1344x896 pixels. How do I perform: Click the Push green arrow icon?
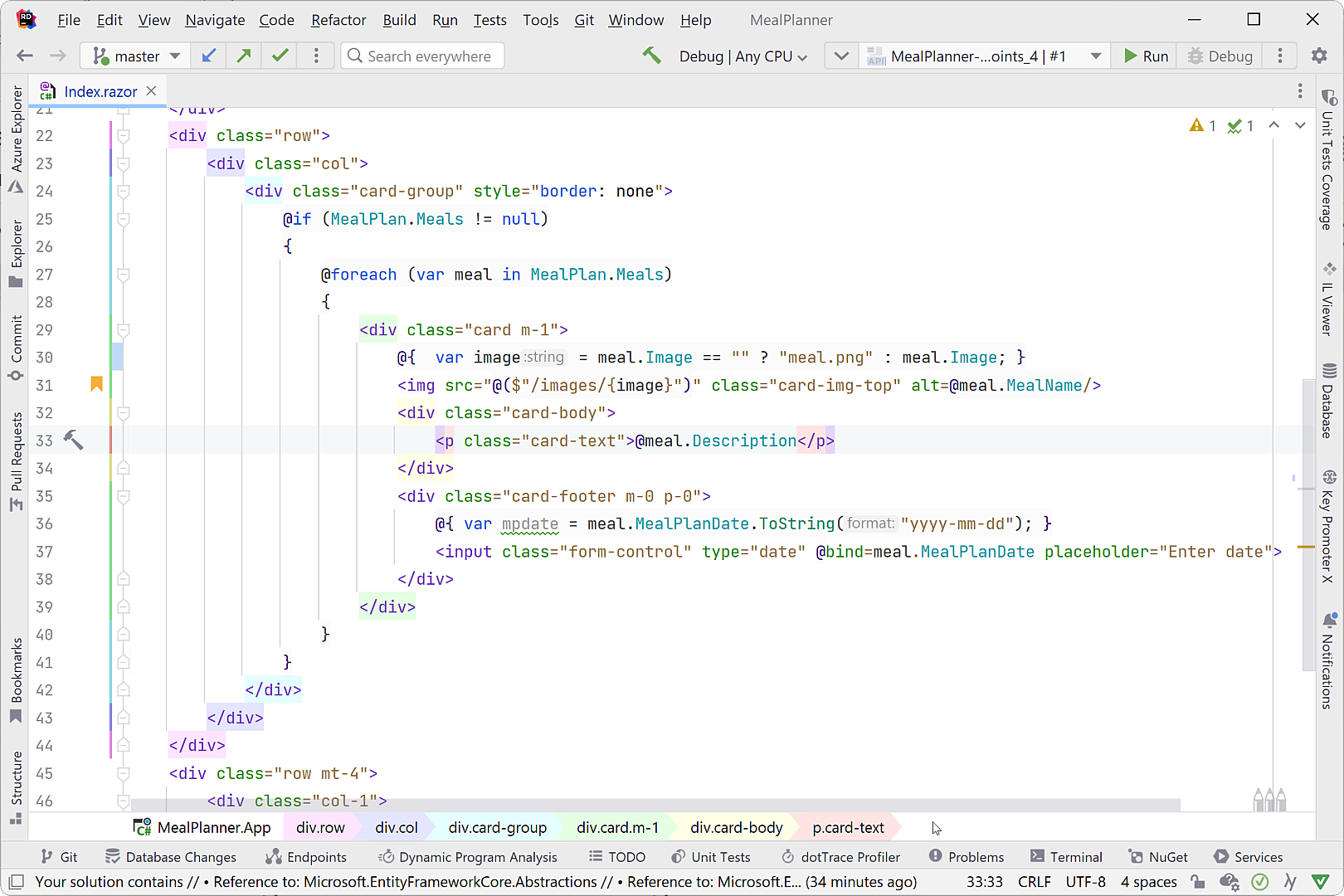[244, 56]
